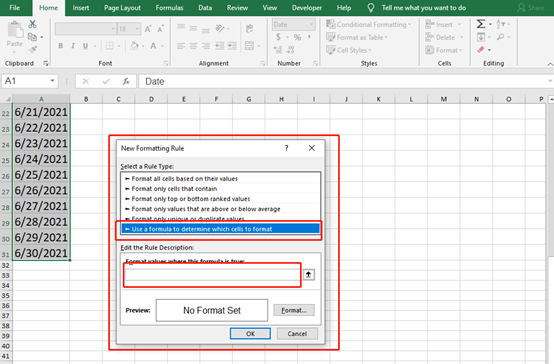Click the Fill down arrow icon

(x=481, y=37)
